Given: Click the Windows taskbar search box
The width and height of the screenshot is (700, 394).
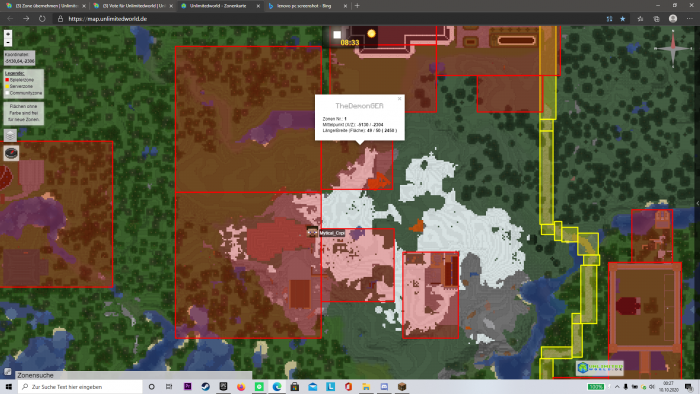Looking at the screenshot, I should point(80,387).
